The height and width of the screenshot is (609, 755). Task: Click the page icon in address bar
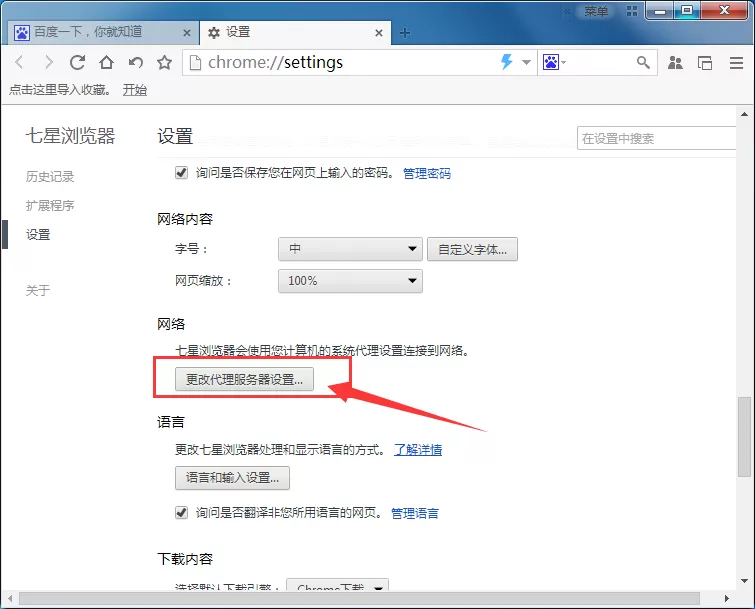[195, 63]
